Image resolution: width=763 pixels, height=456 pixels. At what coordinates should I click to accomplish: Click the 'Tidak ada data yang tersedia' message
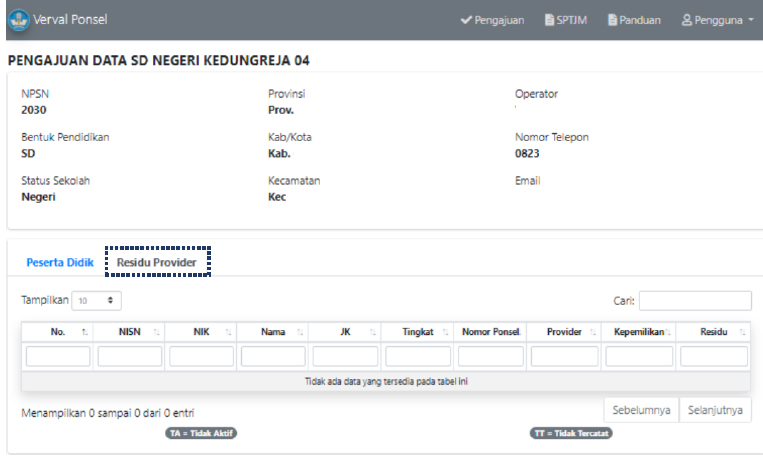pyautogui.click(x=386, y=382)
